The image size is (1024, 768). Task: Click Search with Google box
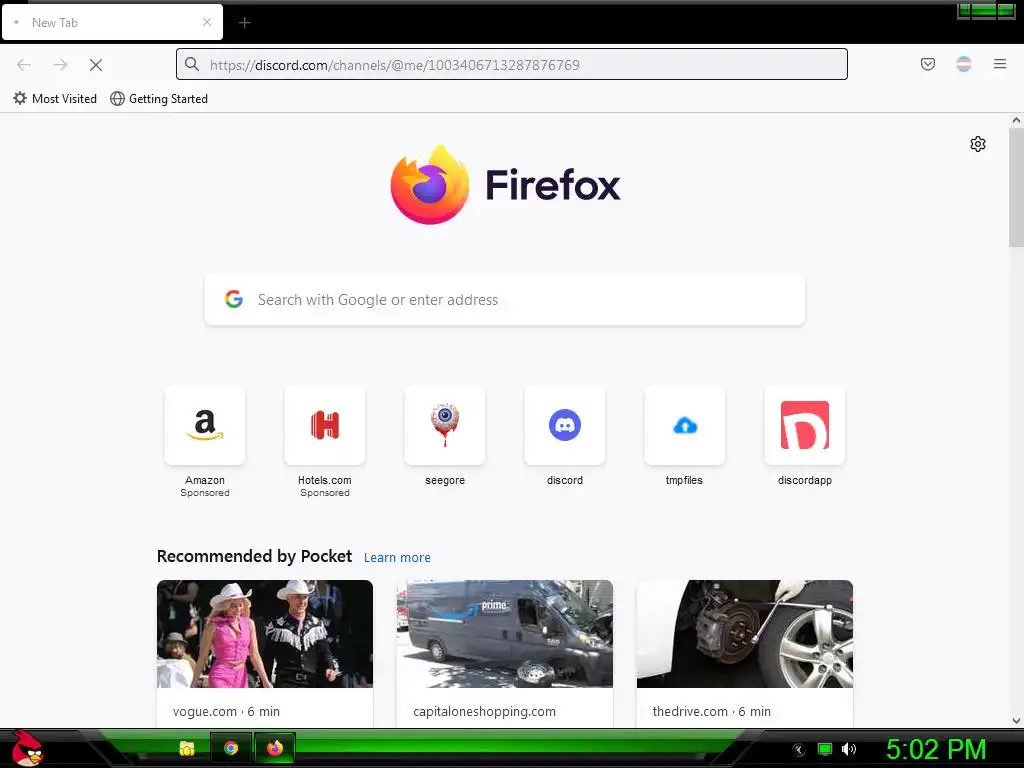[x=505, y=300]
